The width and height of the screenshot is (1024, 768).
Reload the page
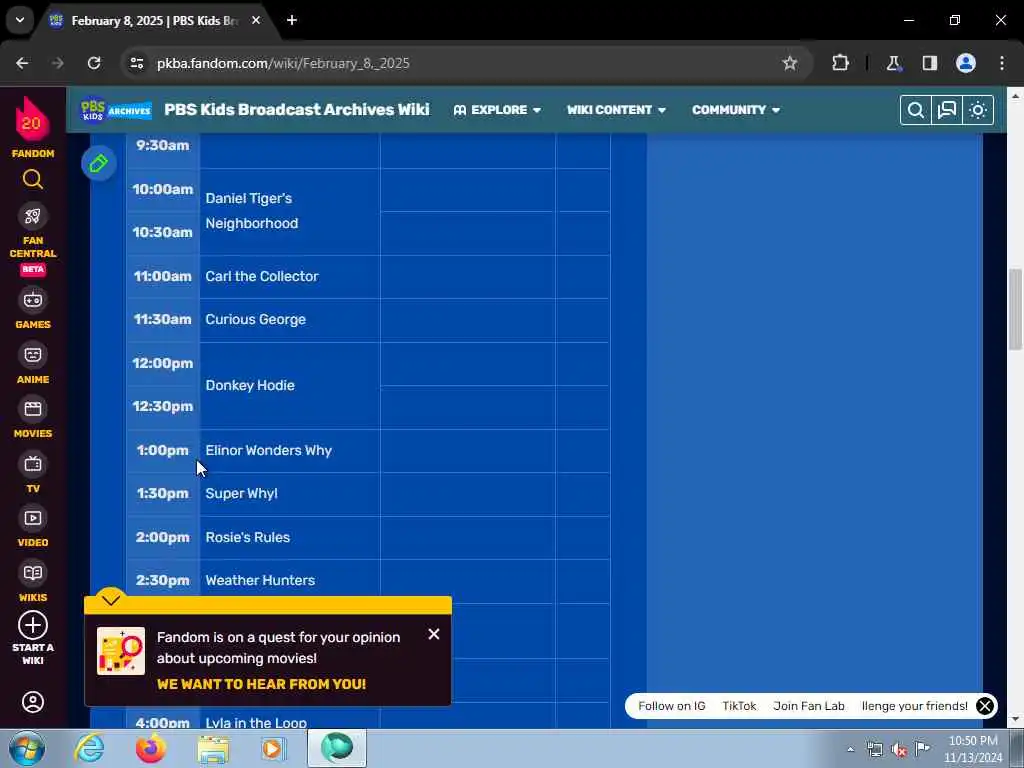tap(94, 63)
